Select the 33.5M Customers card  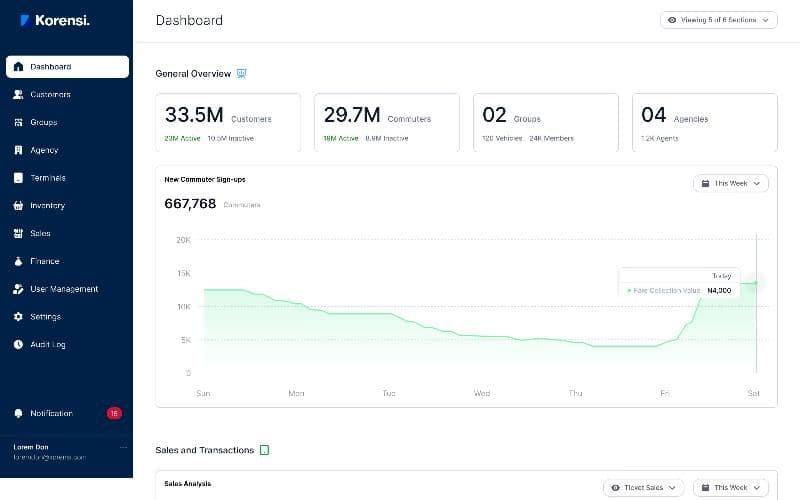(228, 122)
